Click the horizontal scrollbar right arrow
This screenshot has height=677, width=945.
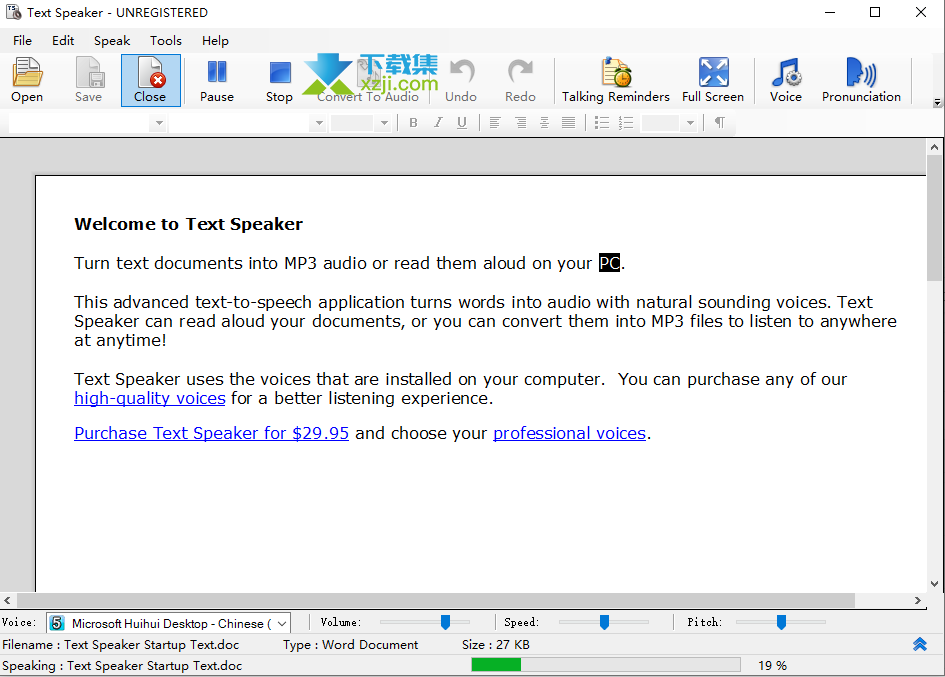click(918, 600)
